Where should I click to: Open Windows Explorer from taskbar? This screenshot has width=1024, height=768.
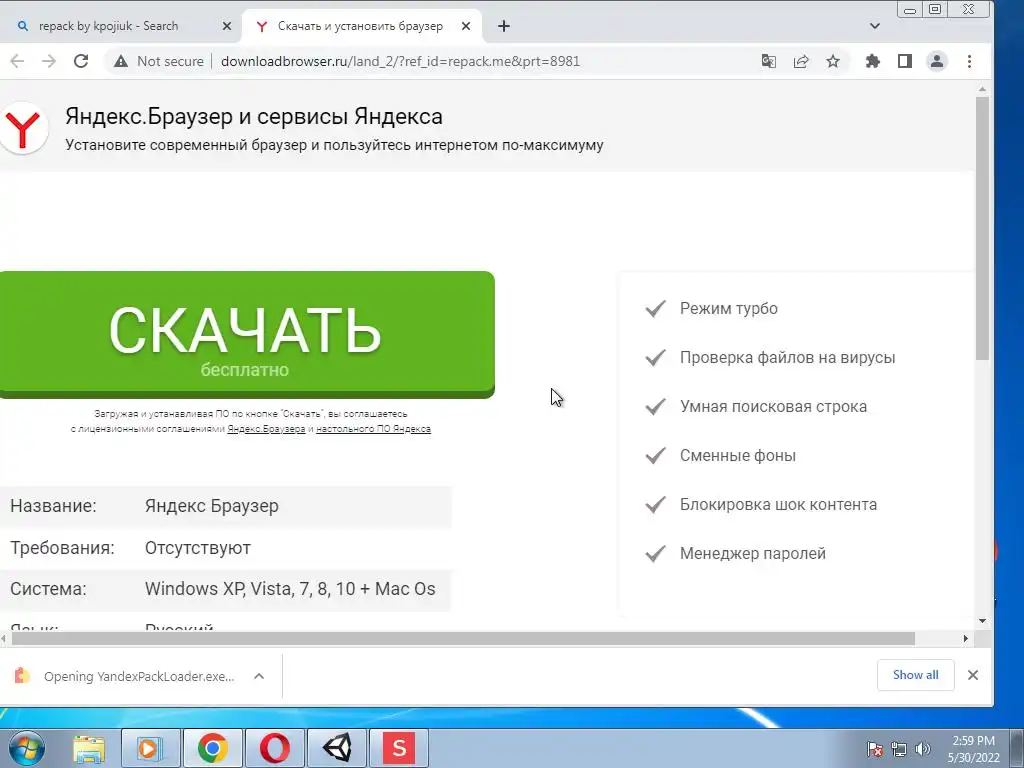(x=89, y=748)
